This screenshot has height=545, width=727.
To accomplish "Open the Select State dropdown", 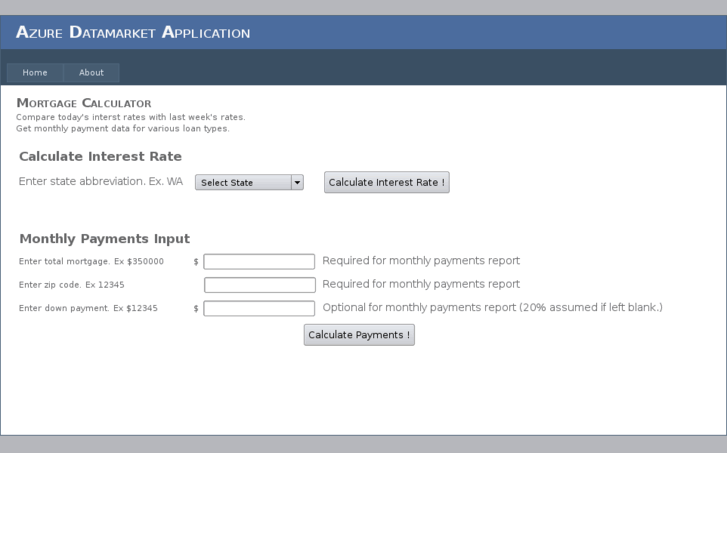I will (x=249, y=182).
